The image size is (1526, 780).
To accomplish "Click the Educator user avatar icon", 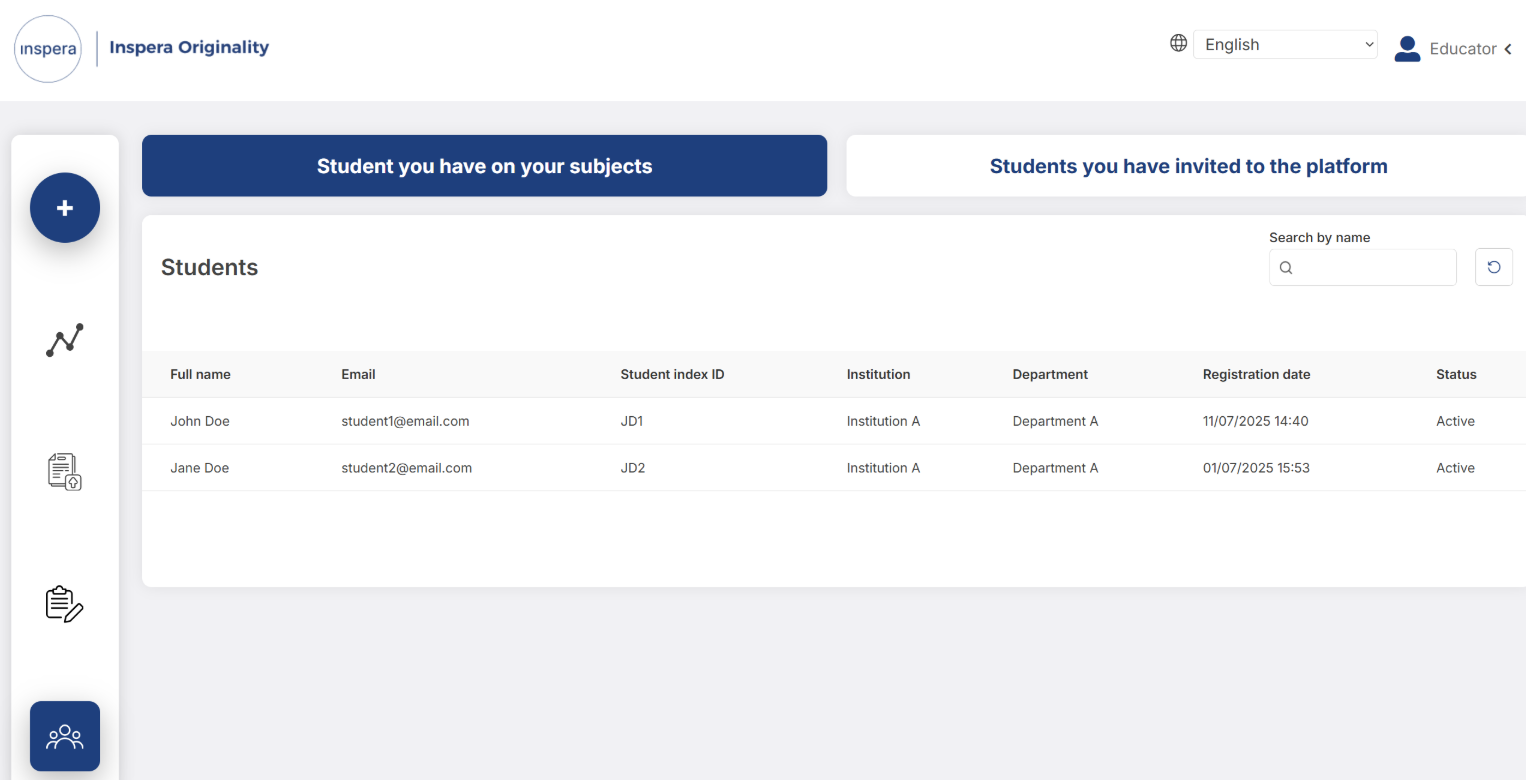I will [1407, 49].
